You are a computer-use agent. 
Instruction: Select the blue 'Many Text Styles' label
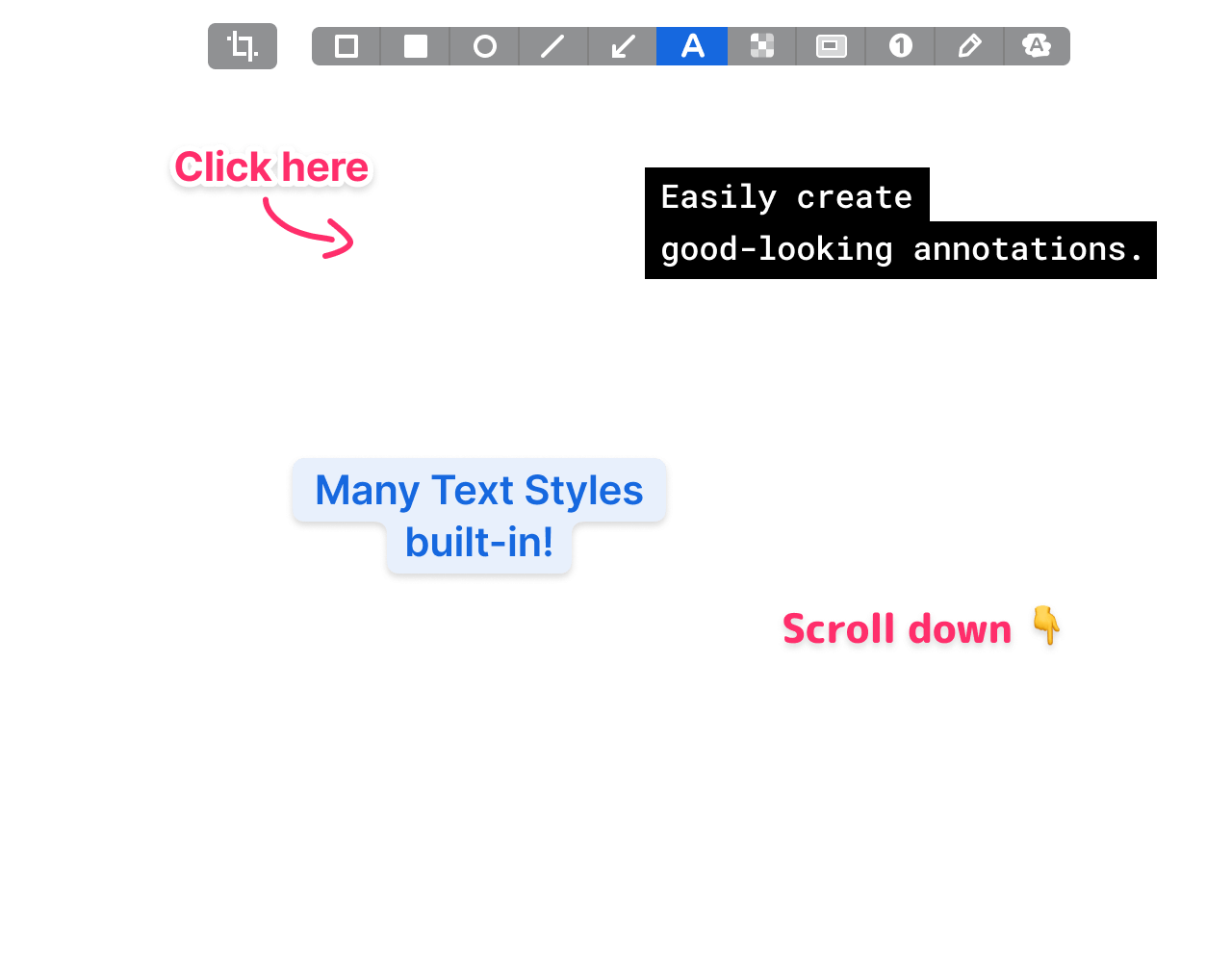tap(478, 491)
